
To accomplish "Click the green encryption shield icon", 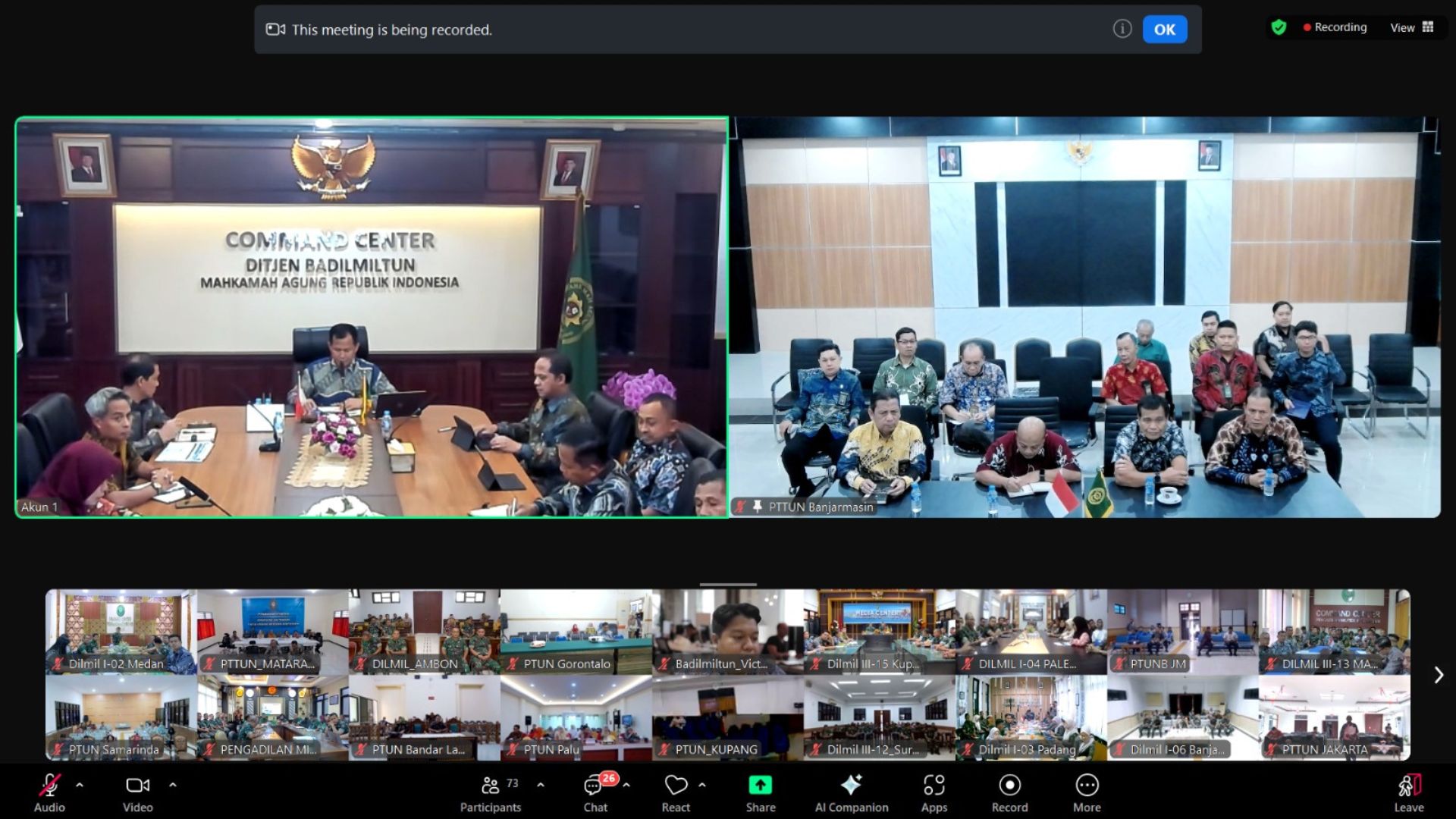I will 1279,27.
